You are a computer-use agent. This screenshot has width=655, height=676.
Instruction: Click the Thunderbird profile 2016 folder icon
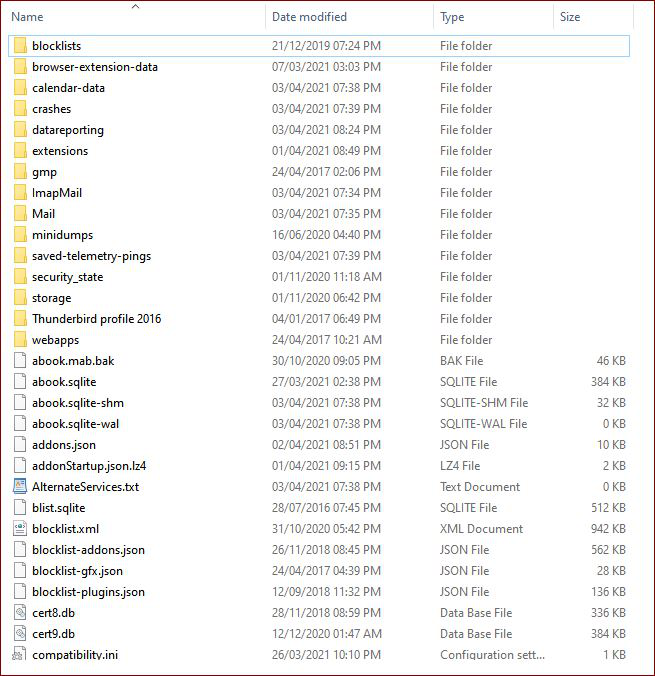tap(20, 319)
